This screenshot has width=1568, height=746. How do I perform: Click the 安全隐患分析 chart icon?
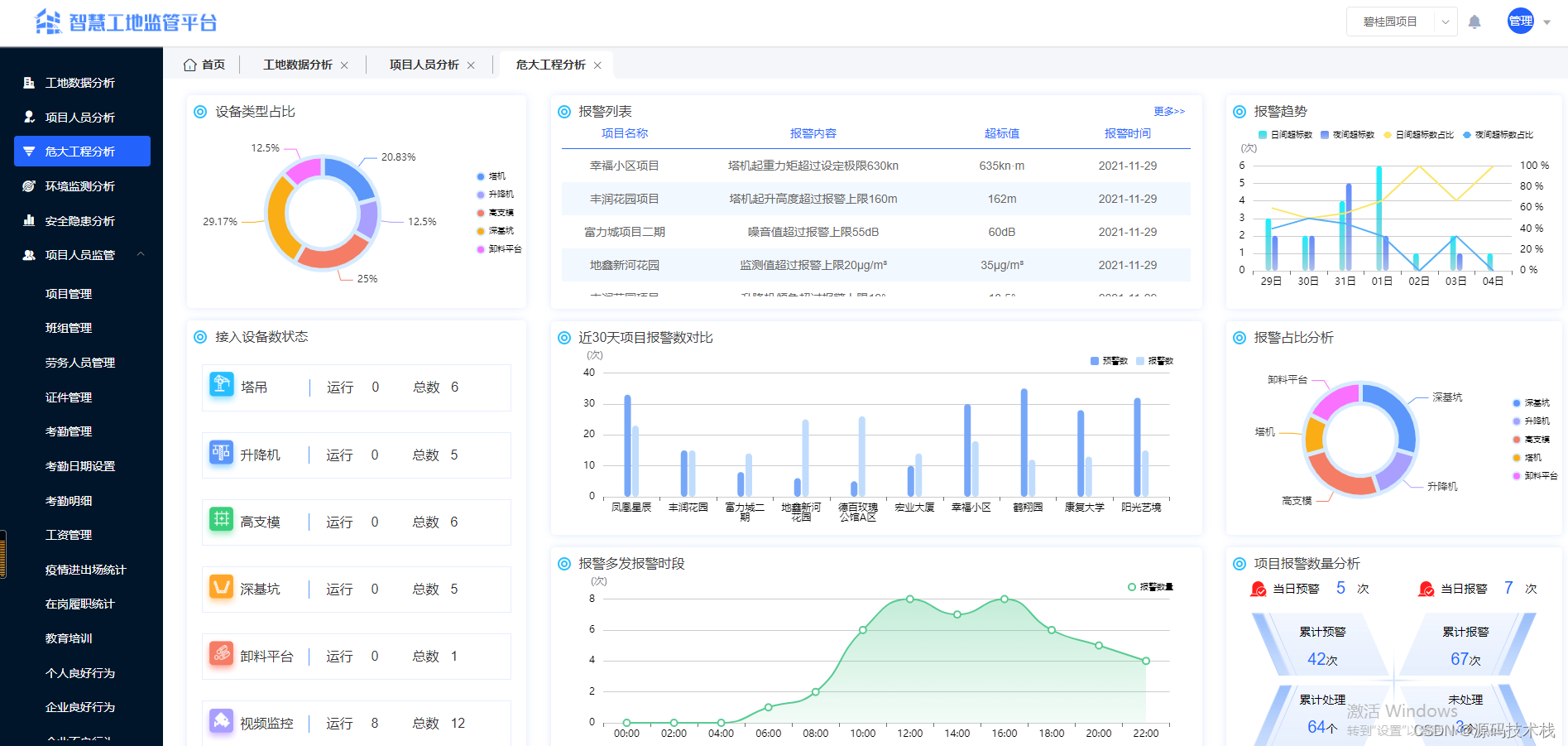(29, 221)
